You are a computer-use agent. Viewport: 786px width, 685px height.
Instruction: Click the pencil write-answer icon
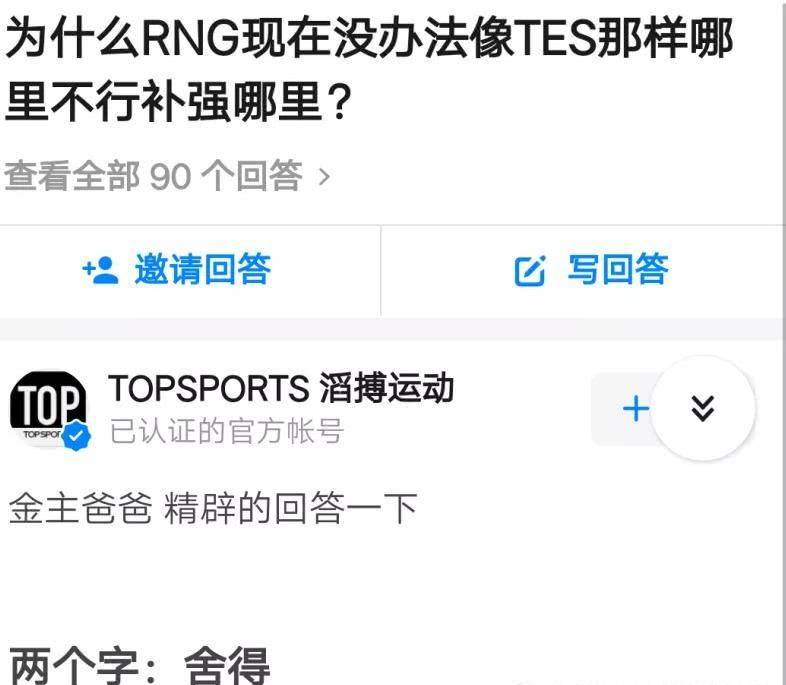pos(529,271)
